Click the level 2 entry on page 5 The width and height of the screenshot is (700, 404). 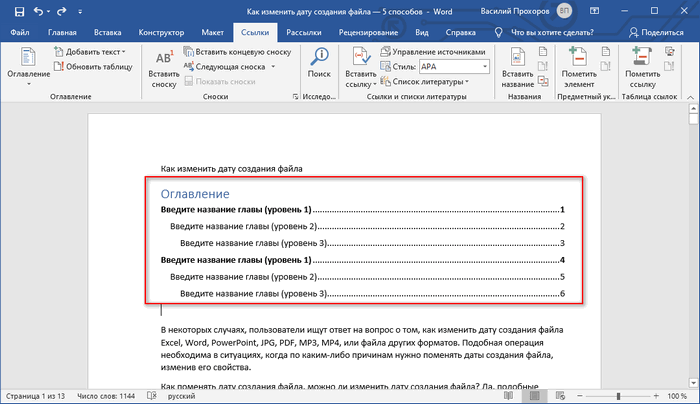367,277
